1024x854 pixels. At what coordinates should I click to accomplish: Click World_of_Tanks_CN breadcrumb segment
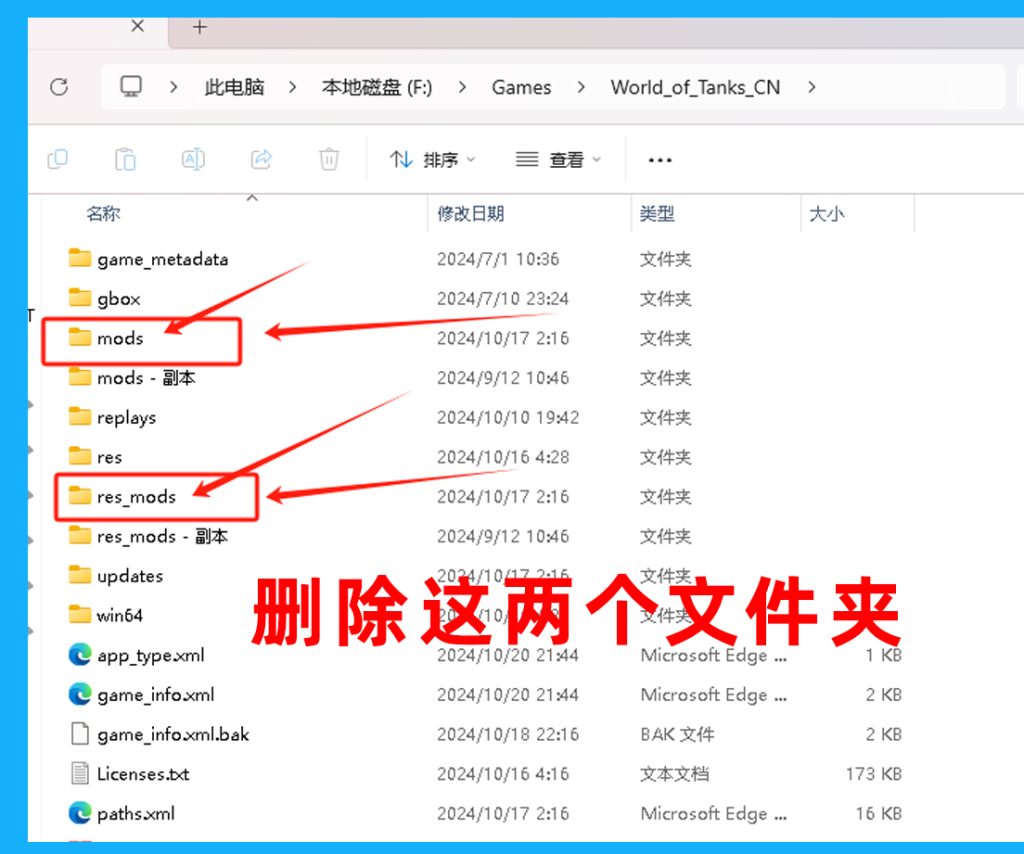[x=695, y=87]
